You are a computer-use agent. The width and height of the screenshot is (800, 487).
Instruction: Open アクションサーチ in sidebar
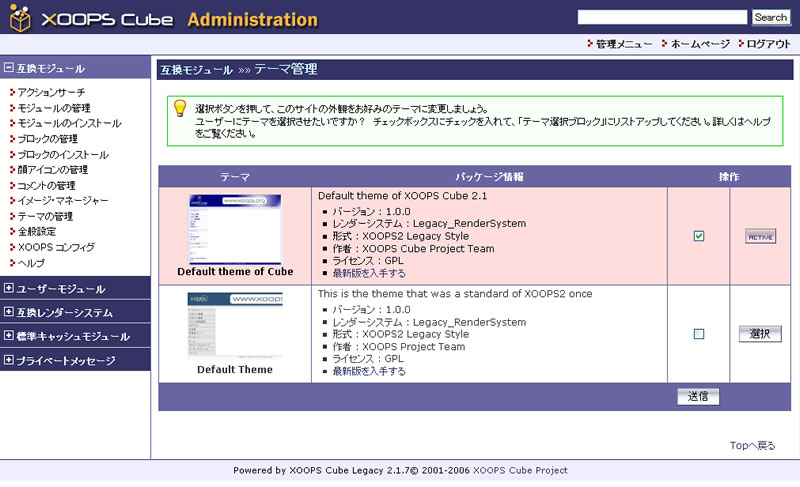pyautogui.click(x=51, y=92)
